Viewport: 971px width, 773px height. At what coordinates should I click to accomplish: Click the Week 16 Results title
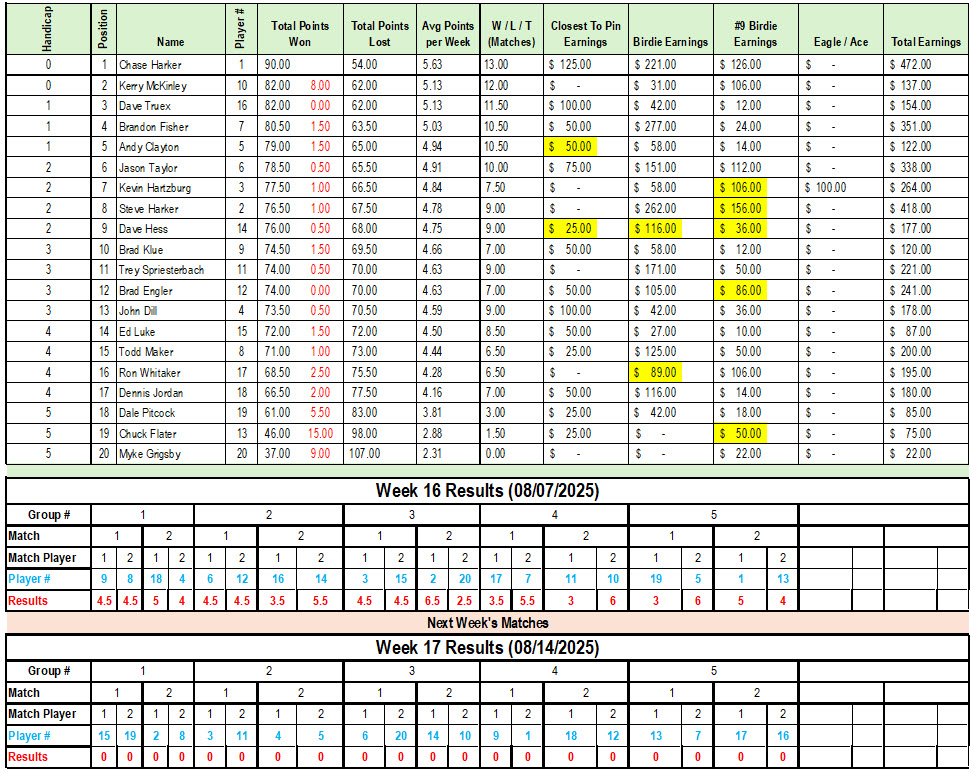click(487, 491)
